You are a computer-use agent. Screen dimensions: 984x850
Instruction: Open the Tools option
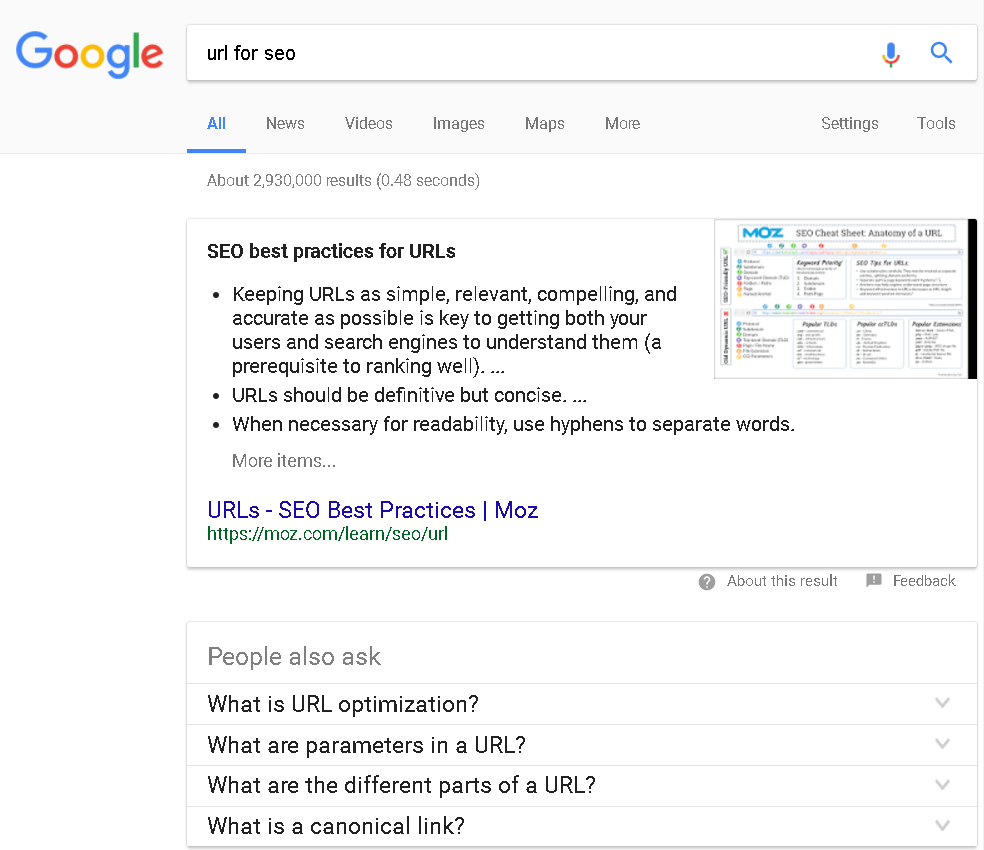tap(936, 123)
